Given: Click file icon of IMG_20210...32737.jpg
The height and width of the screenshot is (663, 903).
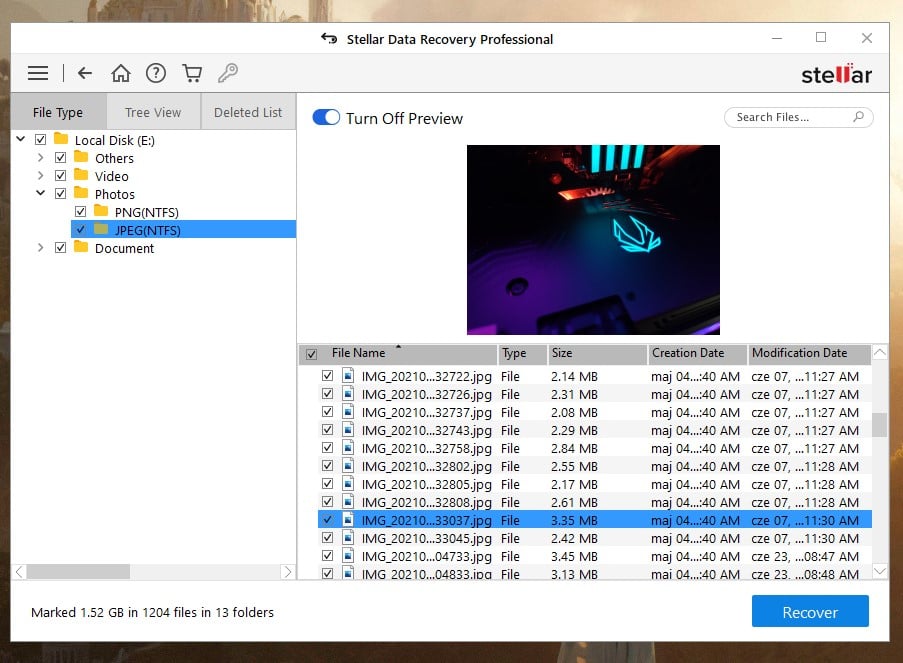Looking at the screenshot, I should pyautogui.click(x=348, y=411).
